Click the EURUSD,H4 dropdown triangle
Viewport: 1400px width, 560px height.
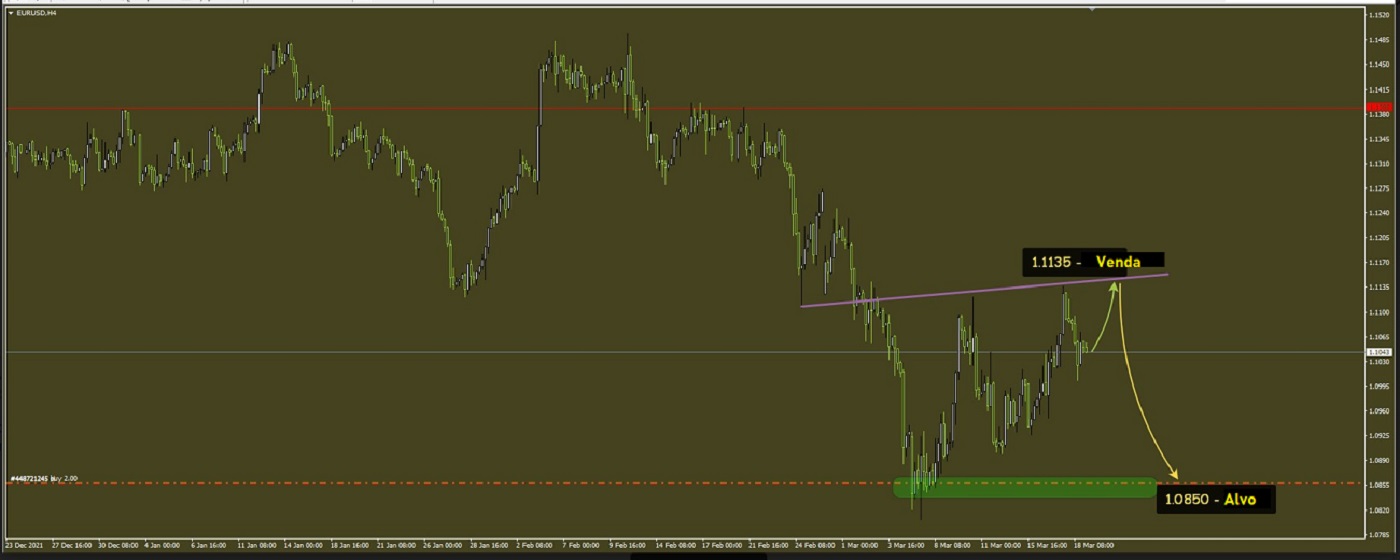[x=10, y=13]
